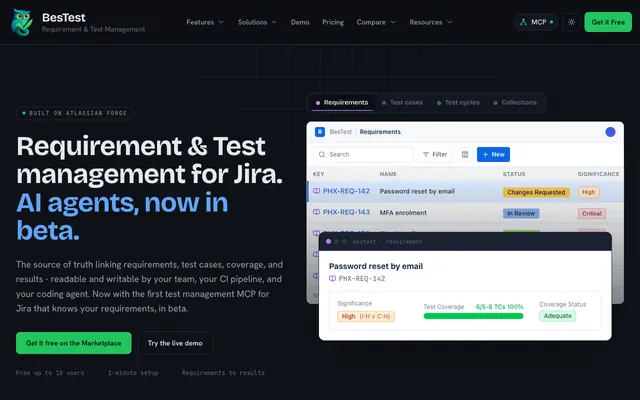640x400 pixels.
Task: Select the Requirements tab
Action: pyautogui.click(x=342, y=102)
